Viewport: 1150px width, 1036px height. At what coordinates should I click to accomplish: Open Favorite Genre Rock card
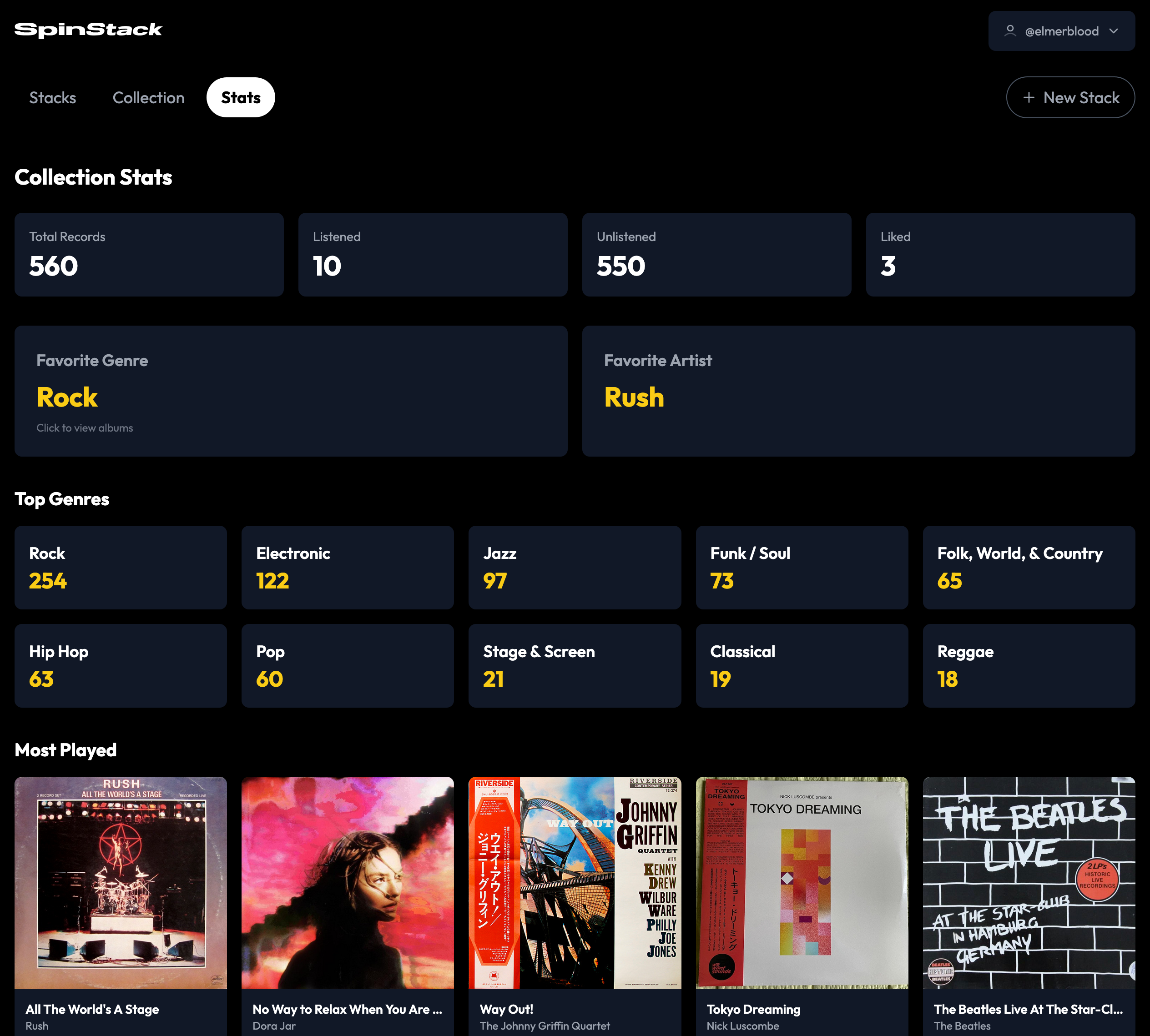click(x=290, y=391)
